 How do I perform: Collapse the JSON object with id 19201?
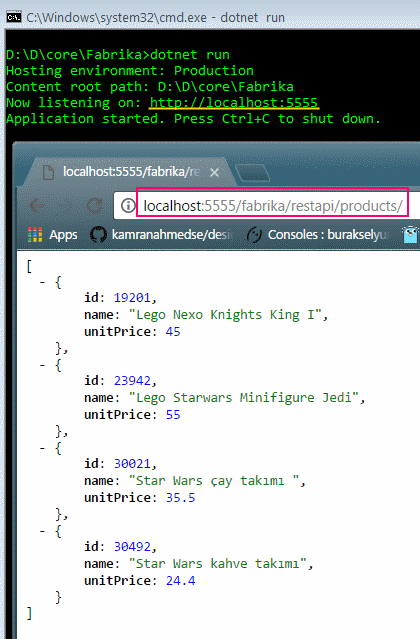pyautogui.click(x=42, y=282)
